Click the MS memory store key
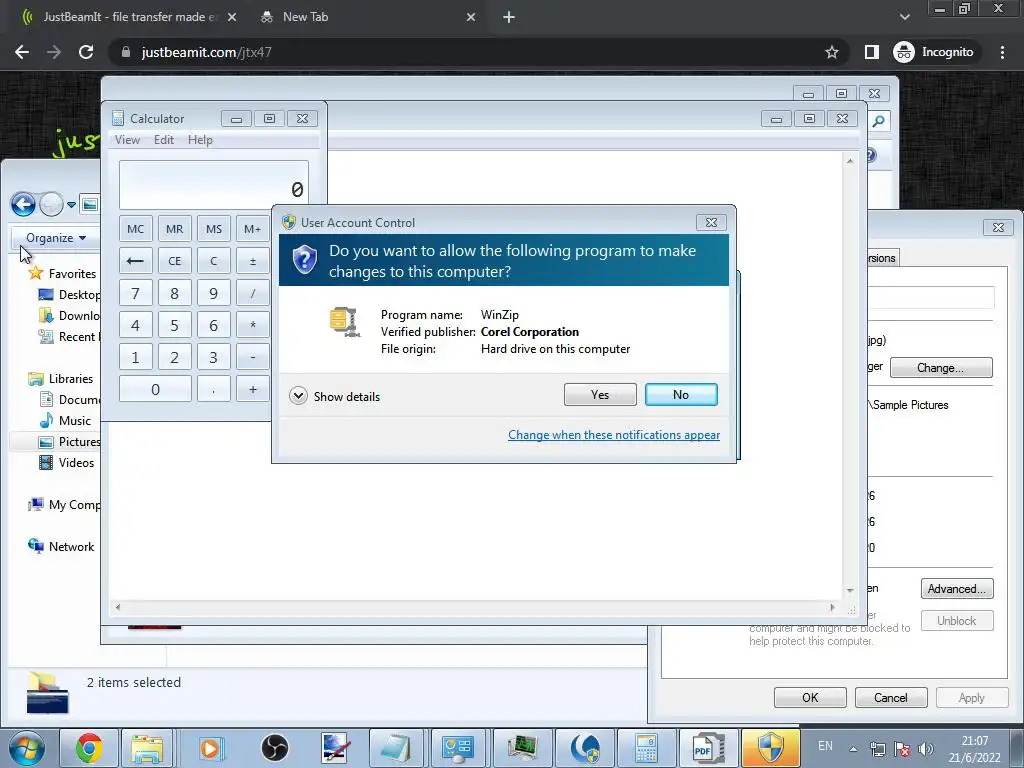The image size is (1024, 768). click(x=214, y=229)
